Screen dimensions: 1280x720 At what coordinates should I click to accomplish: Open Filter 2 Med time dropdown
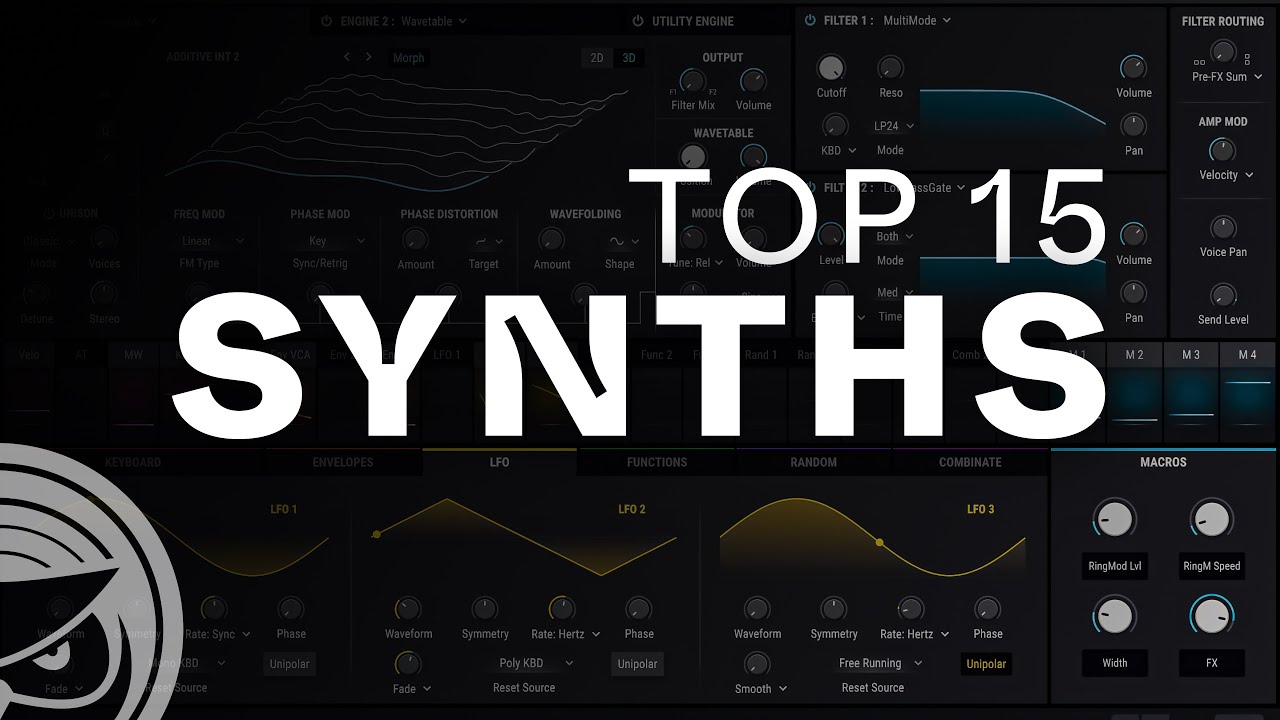point(894,293)
